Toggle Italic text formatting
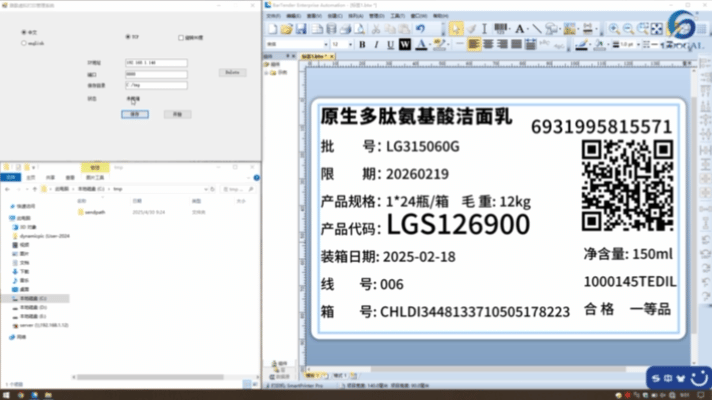Viewport: 712px width, 400px height. (x=376, y=45)
